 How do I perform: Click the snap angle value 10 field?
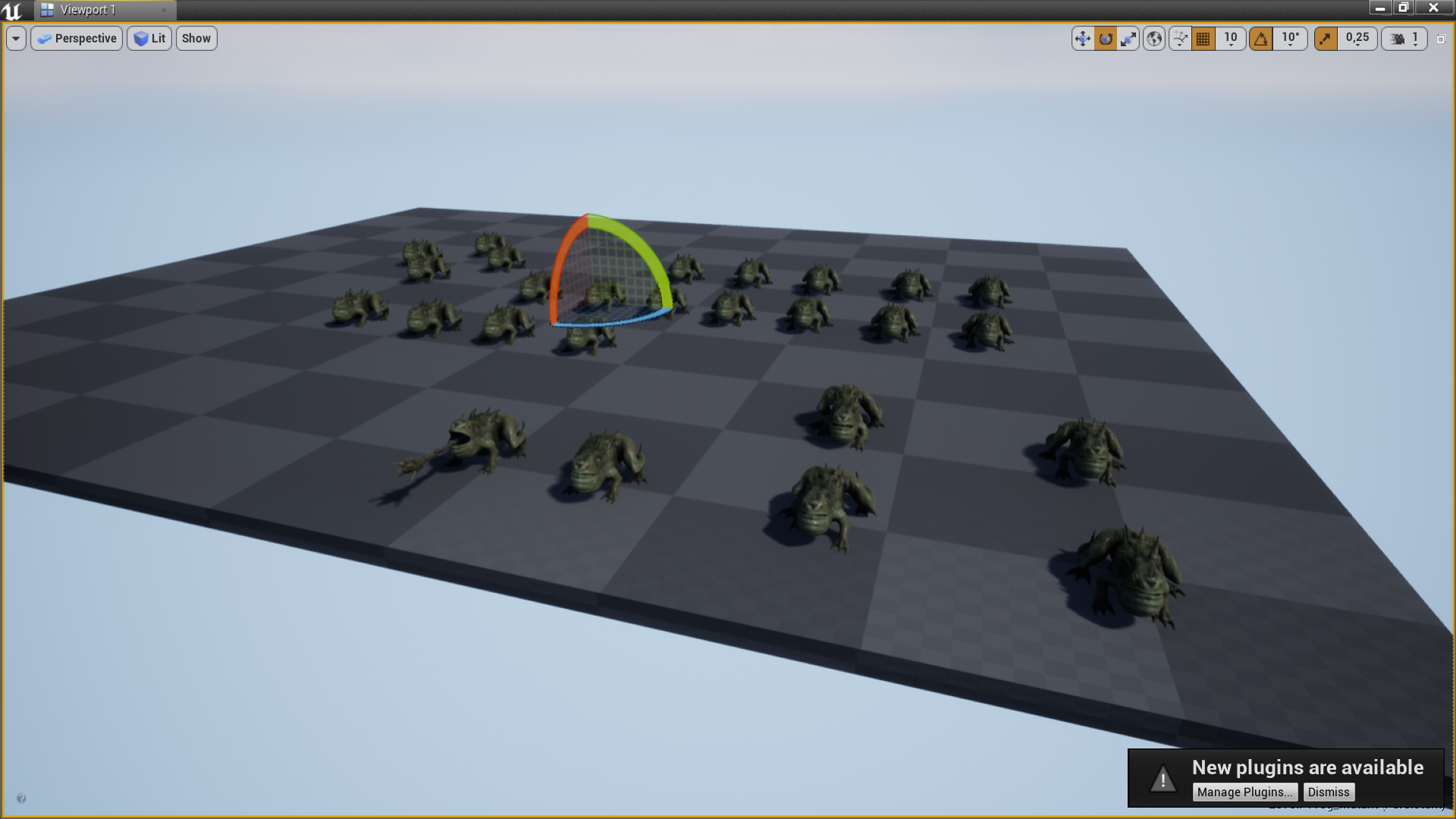click(x=1291, y=38)
